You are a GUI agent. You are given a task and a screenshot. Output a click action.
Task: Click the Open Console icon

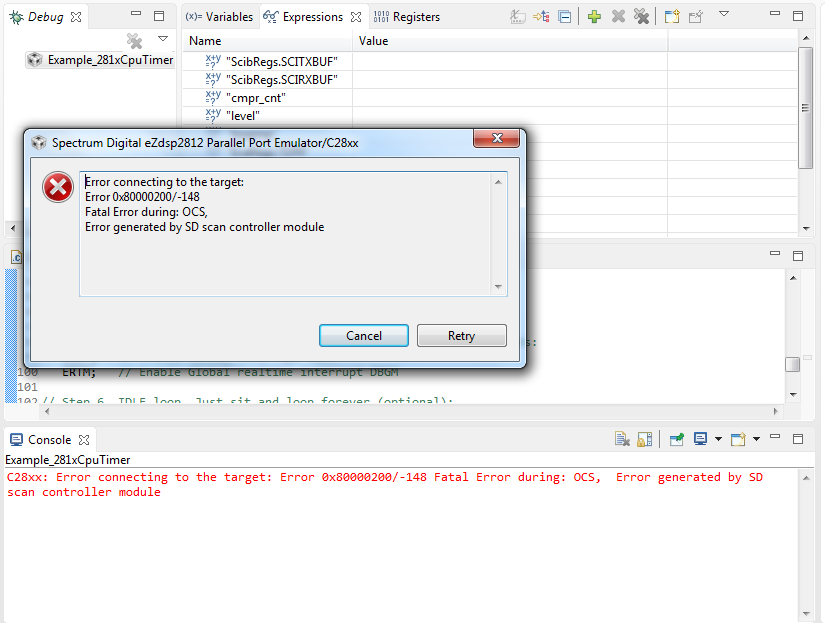click(x=739, y=439)
